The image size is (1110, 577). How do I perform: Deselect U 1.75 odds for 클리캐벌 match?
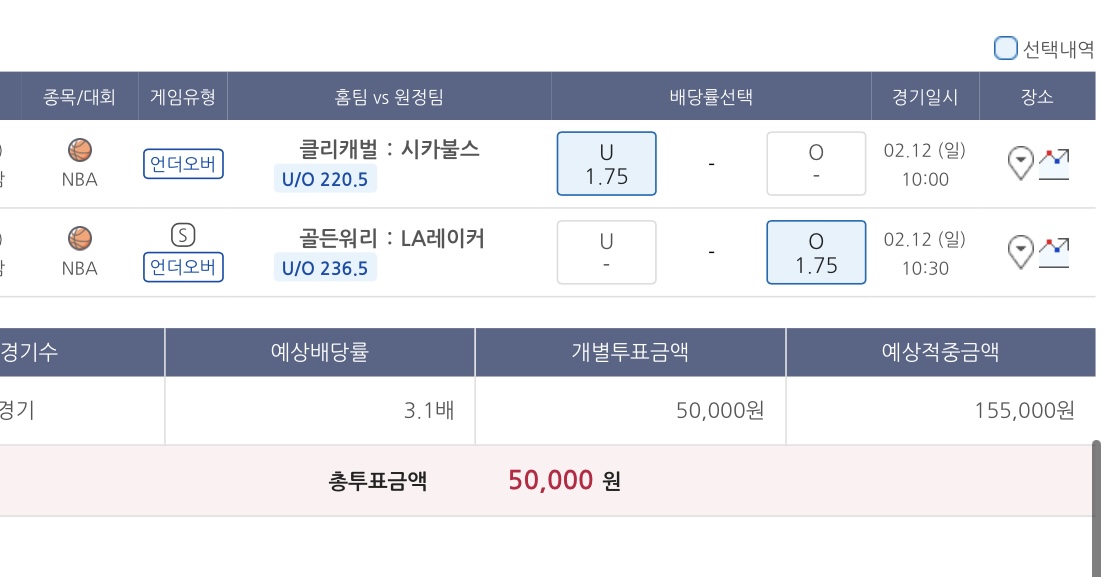click(x=607, y=164)
